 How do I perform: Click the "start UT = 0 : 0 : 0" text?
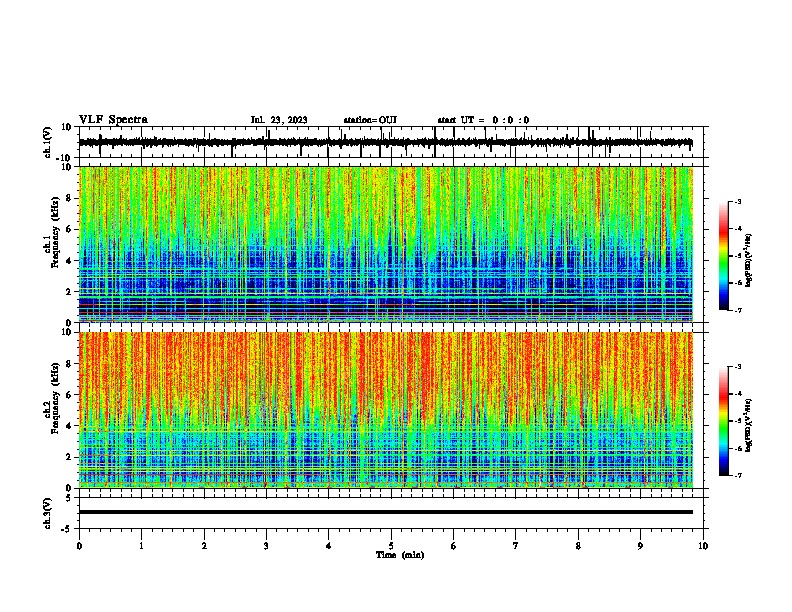coord(483,120)
